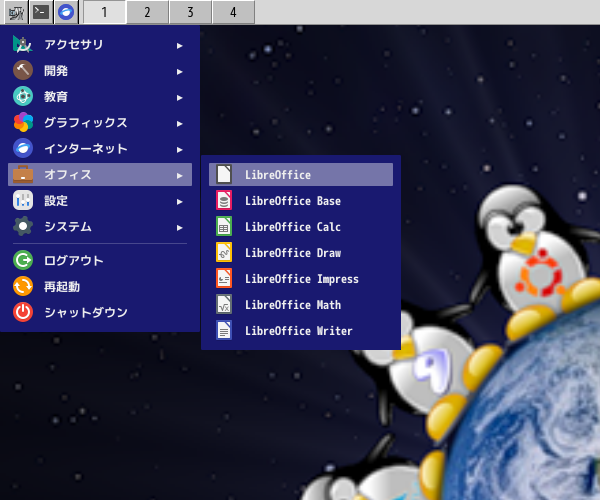Launch LibreOffice Draw
600x500 pixels.
coord(301,252)
